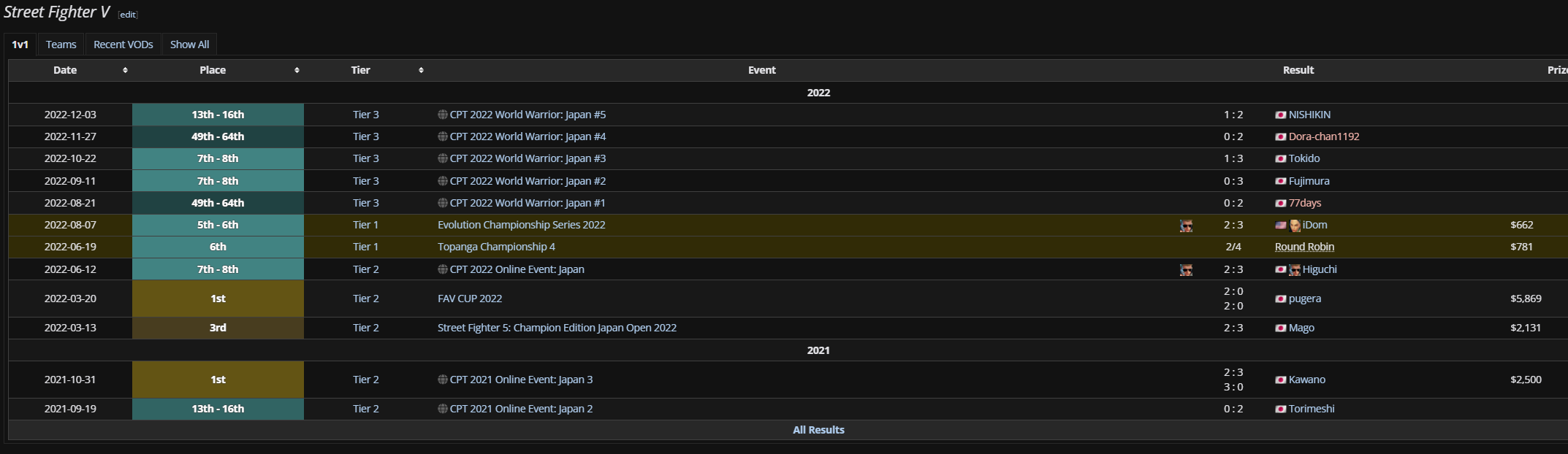Click Japan flag next to Mago
The width and height of the screenshot is (1568, 454).
1280,328
